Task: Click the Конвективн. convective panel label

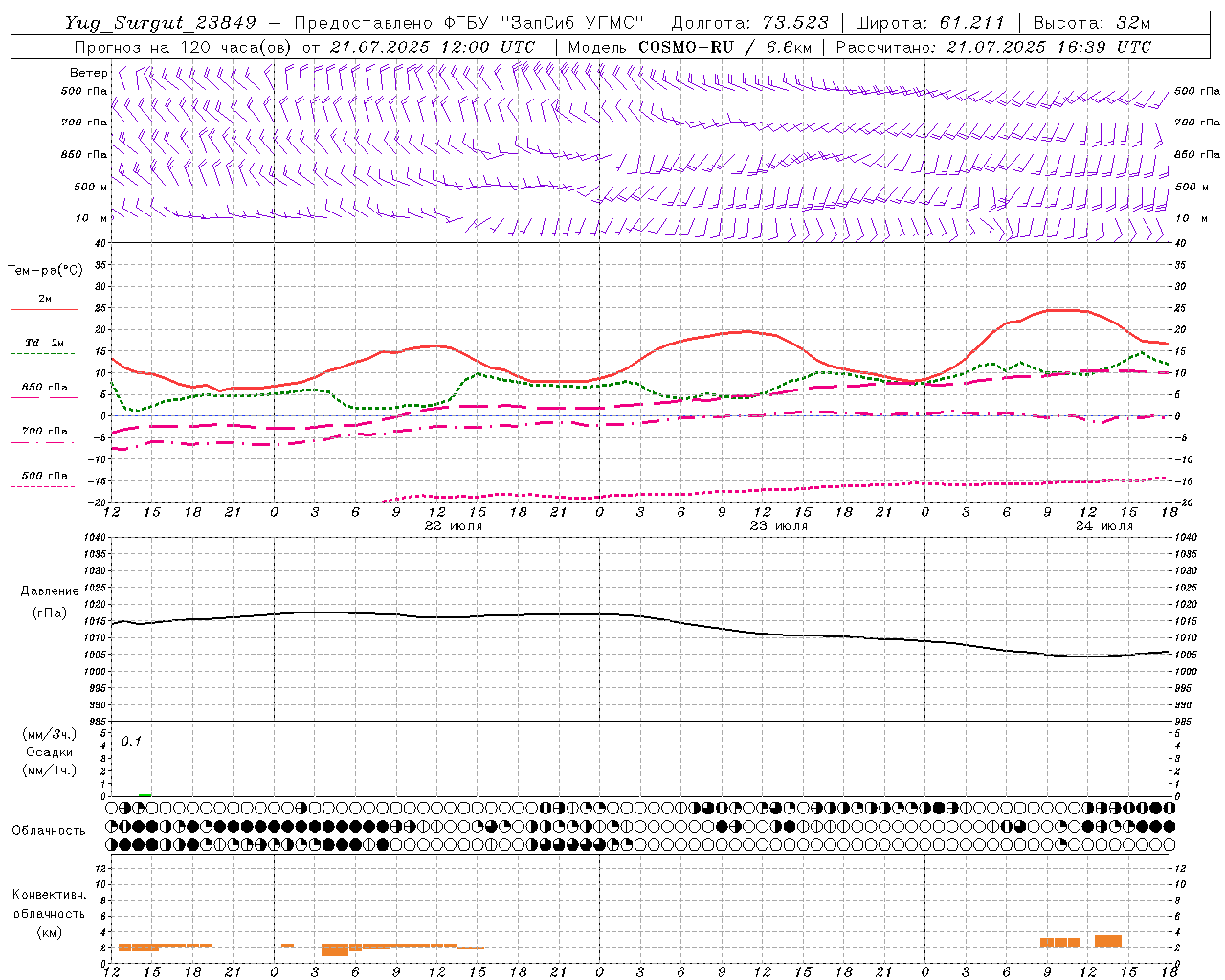Action: coord(49,895)
